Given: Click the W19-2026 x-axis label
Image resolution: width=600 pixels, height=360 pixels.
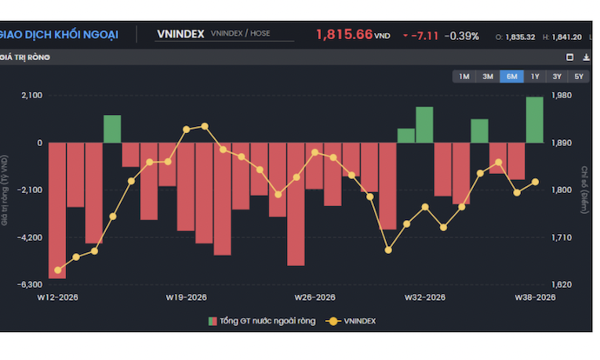Looking at the screenshot, I should [186, 297].
